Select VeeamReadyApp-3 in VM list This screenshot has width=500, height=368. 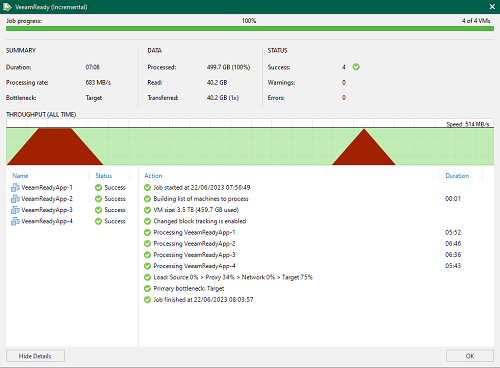(47, 210)
